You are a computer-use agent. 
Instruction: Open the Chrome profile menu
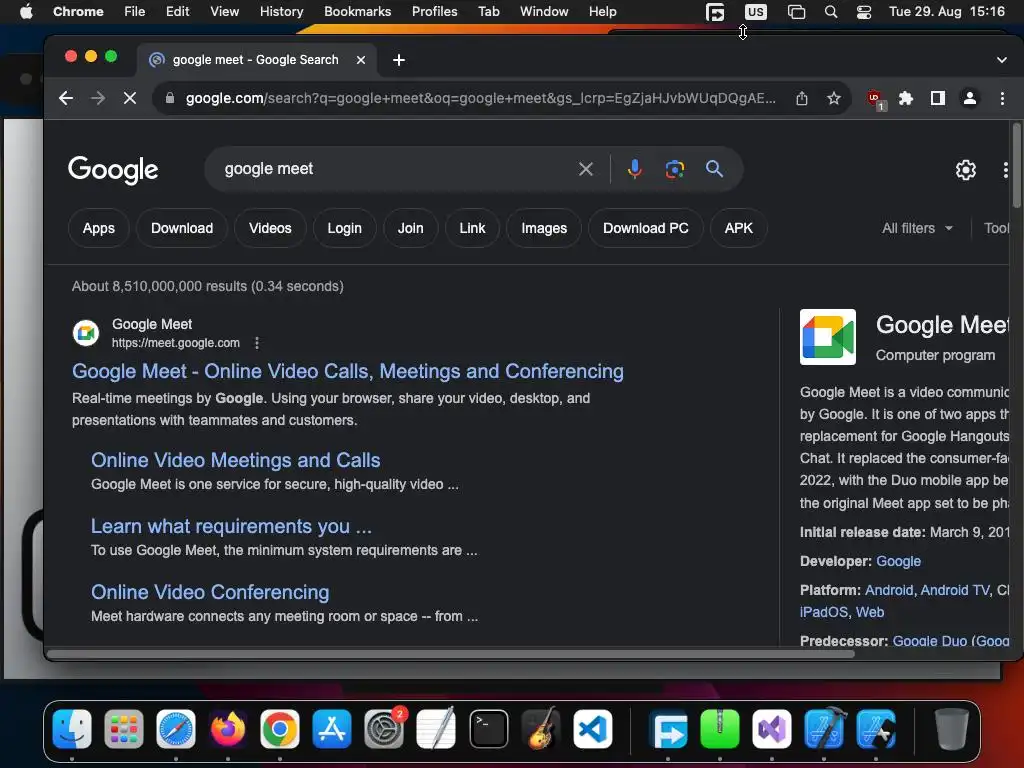970,99
